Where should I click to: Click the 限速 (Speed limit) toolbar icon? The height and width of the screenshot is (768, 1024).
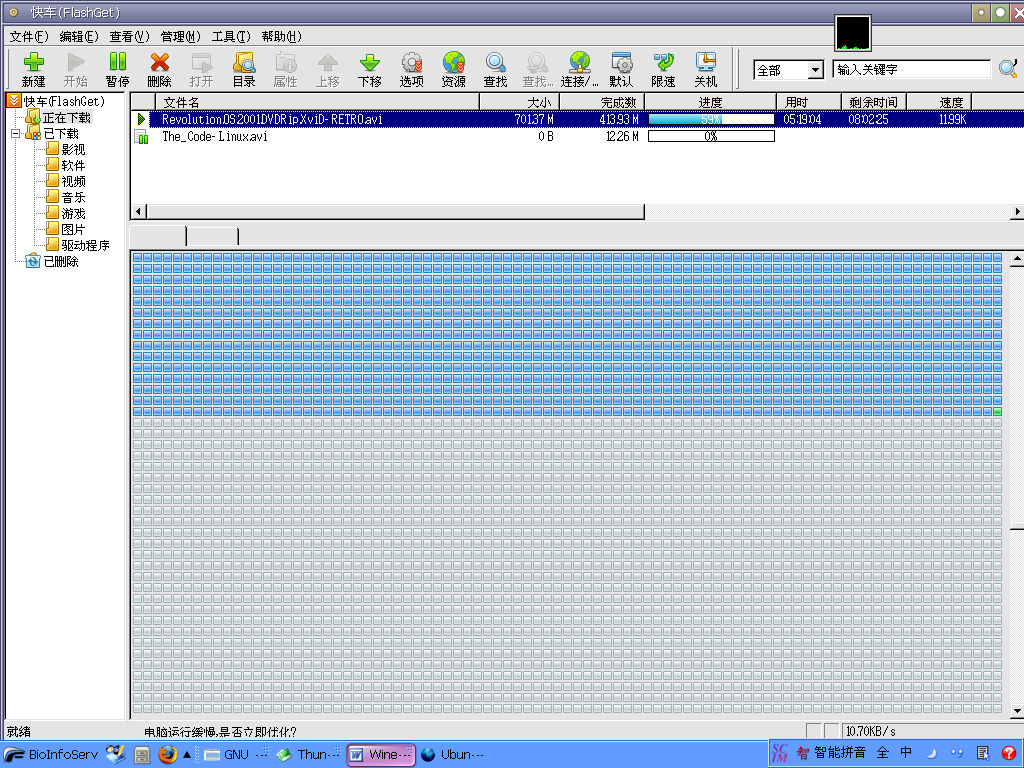point(664,63)
